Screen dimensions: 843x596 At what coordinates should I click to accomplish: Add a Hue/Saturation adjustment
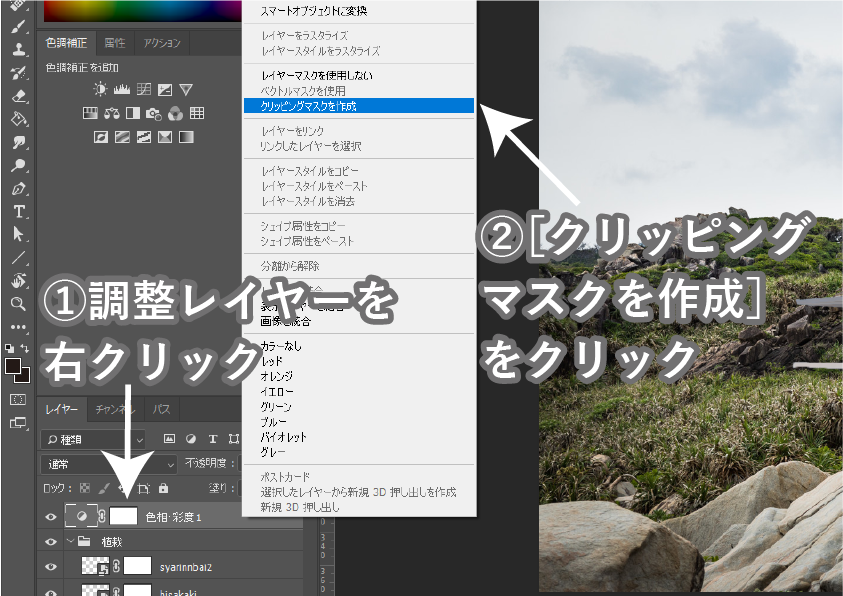(90, 113)
